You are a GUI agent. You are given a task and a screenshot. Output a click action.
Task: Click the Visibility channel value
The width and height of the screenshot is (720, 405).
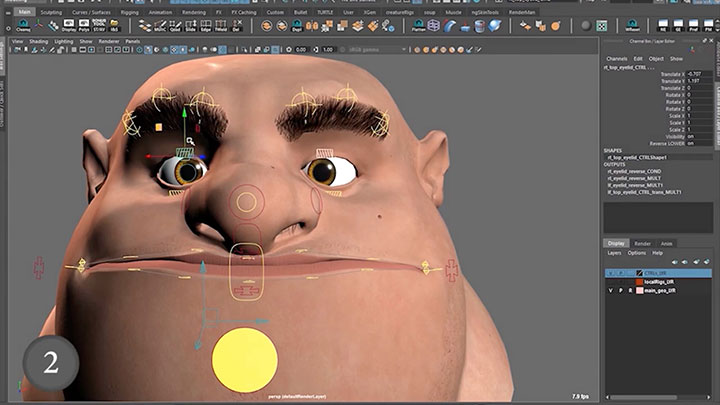(x=699, y=136)
